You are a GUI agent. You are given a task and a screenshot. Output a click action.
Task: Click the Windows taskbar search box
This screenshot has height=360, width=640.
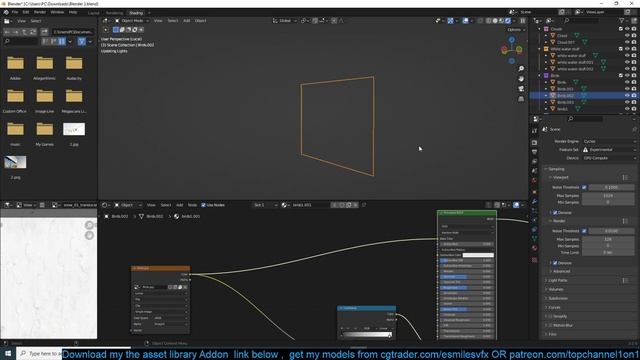pos(39,353)
